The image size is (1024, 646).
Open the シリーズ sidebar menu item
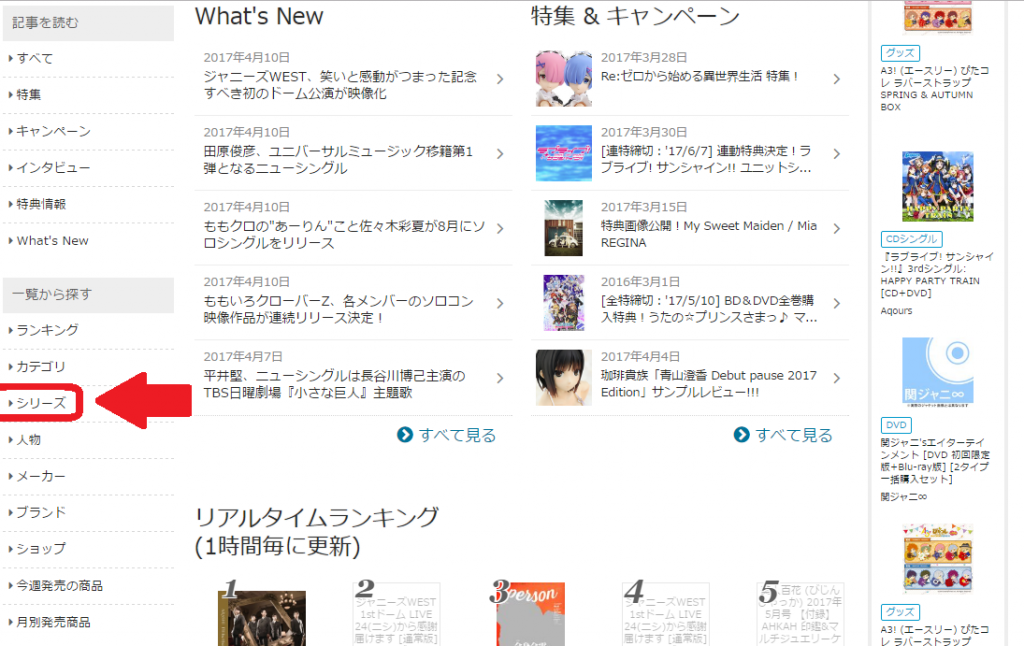click(40, 403)
